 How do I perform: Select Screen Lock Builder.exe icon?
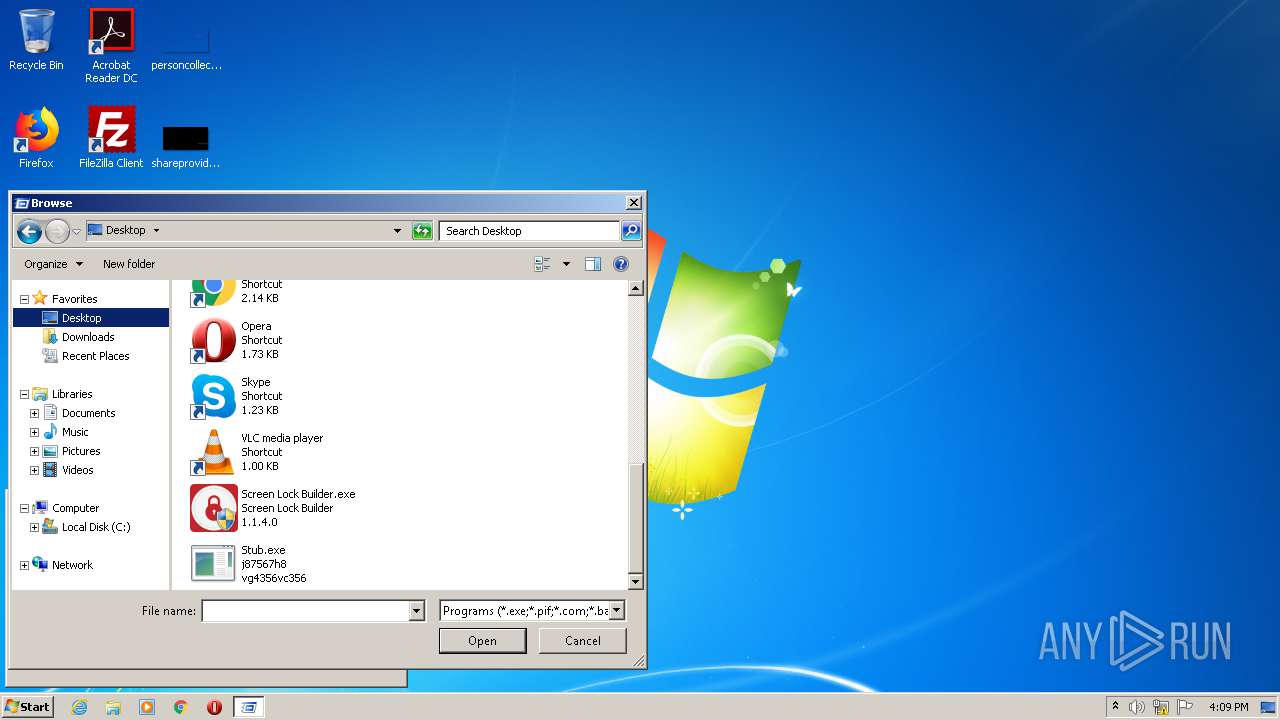point(214,508)
